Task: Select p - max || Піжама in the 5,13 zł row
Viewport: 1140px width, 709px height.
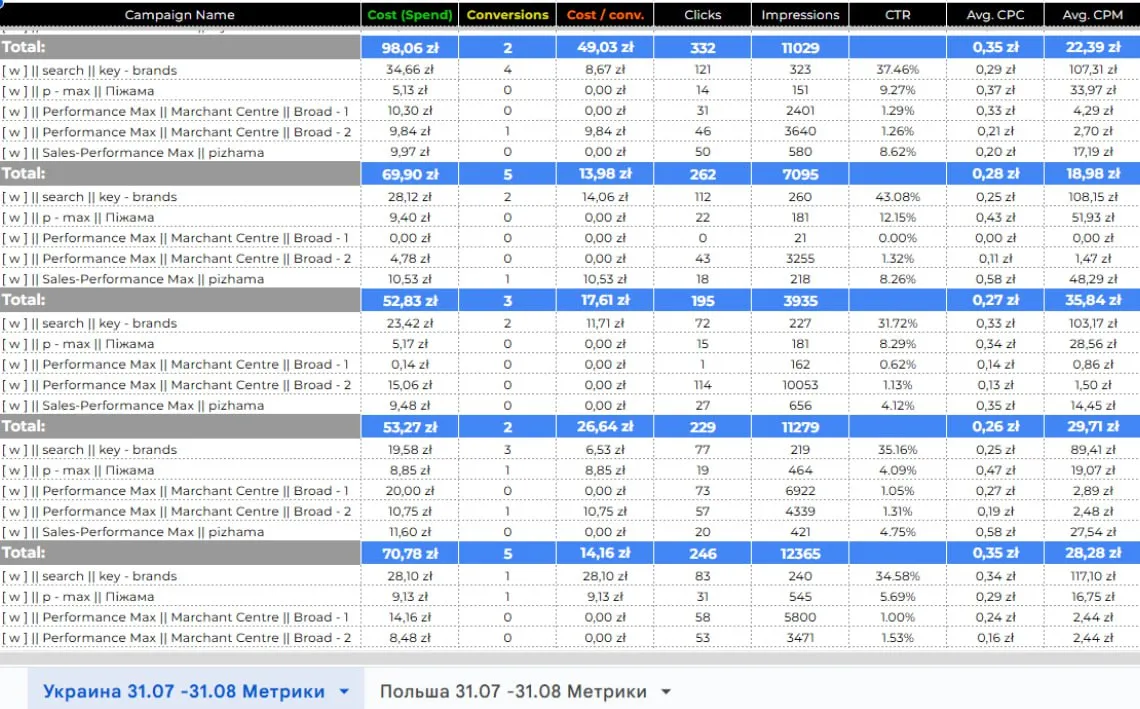Action: [98, 91]
